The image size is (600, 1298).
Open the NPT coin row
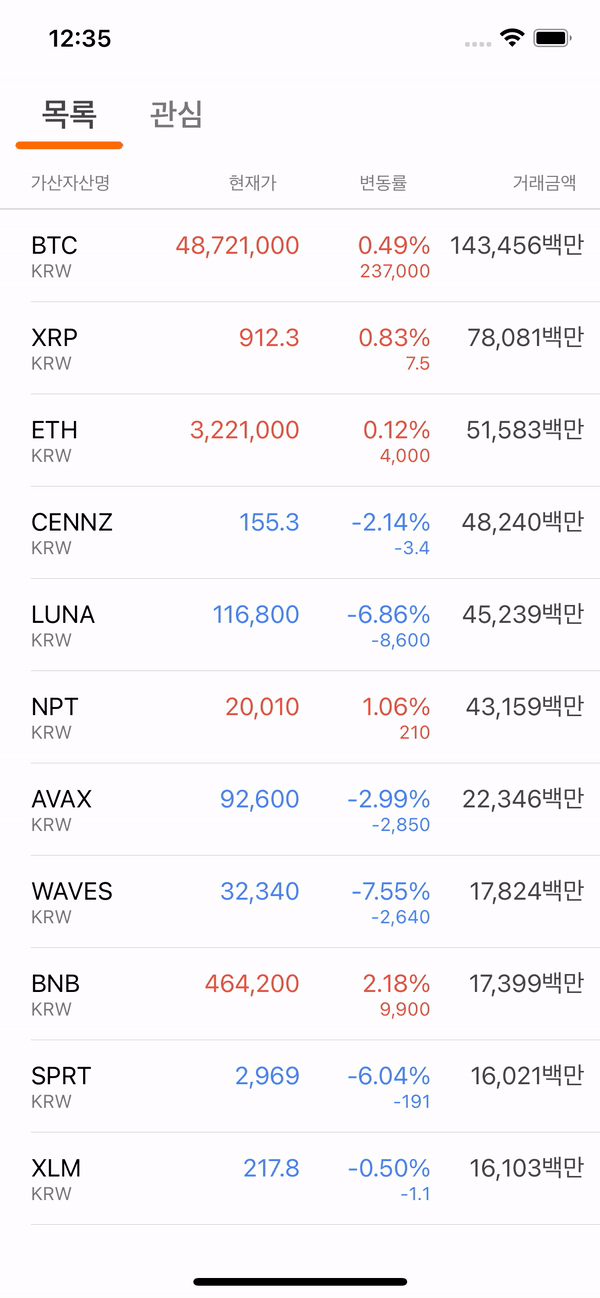coord(300,716)
